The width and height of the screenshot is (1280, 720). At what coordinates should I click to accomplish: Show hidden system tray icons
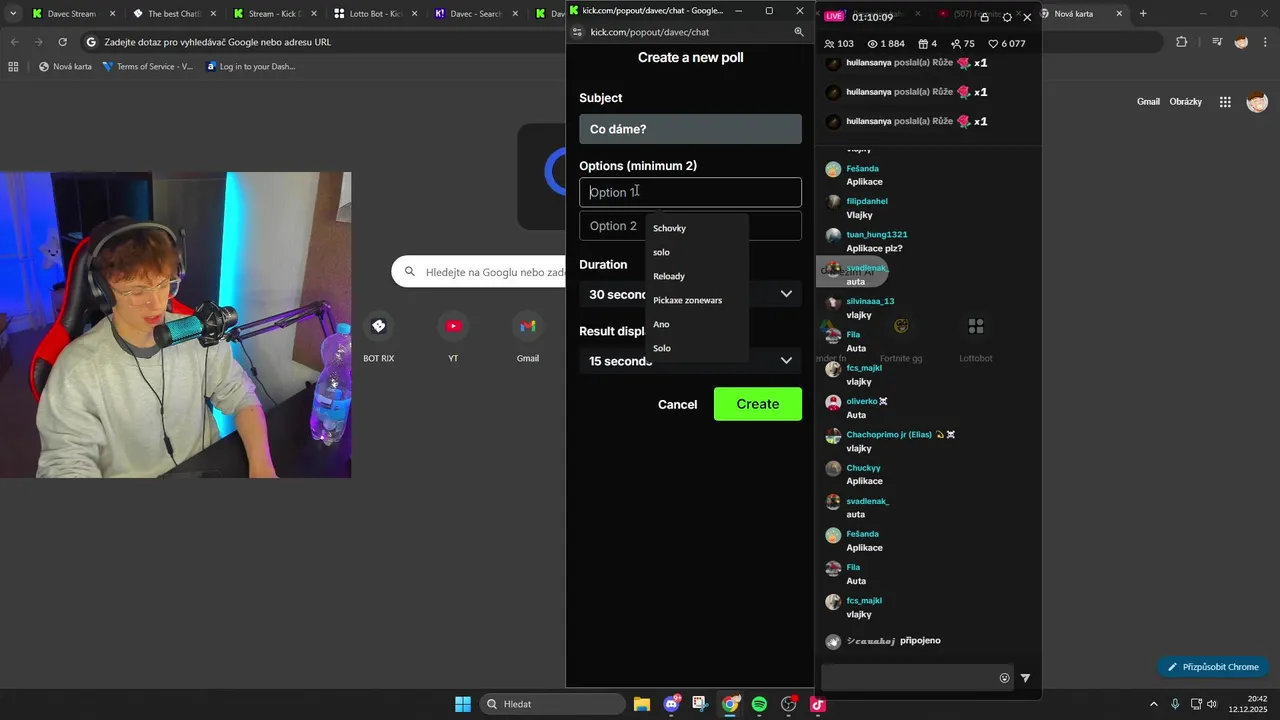[x=1153, y=704]
